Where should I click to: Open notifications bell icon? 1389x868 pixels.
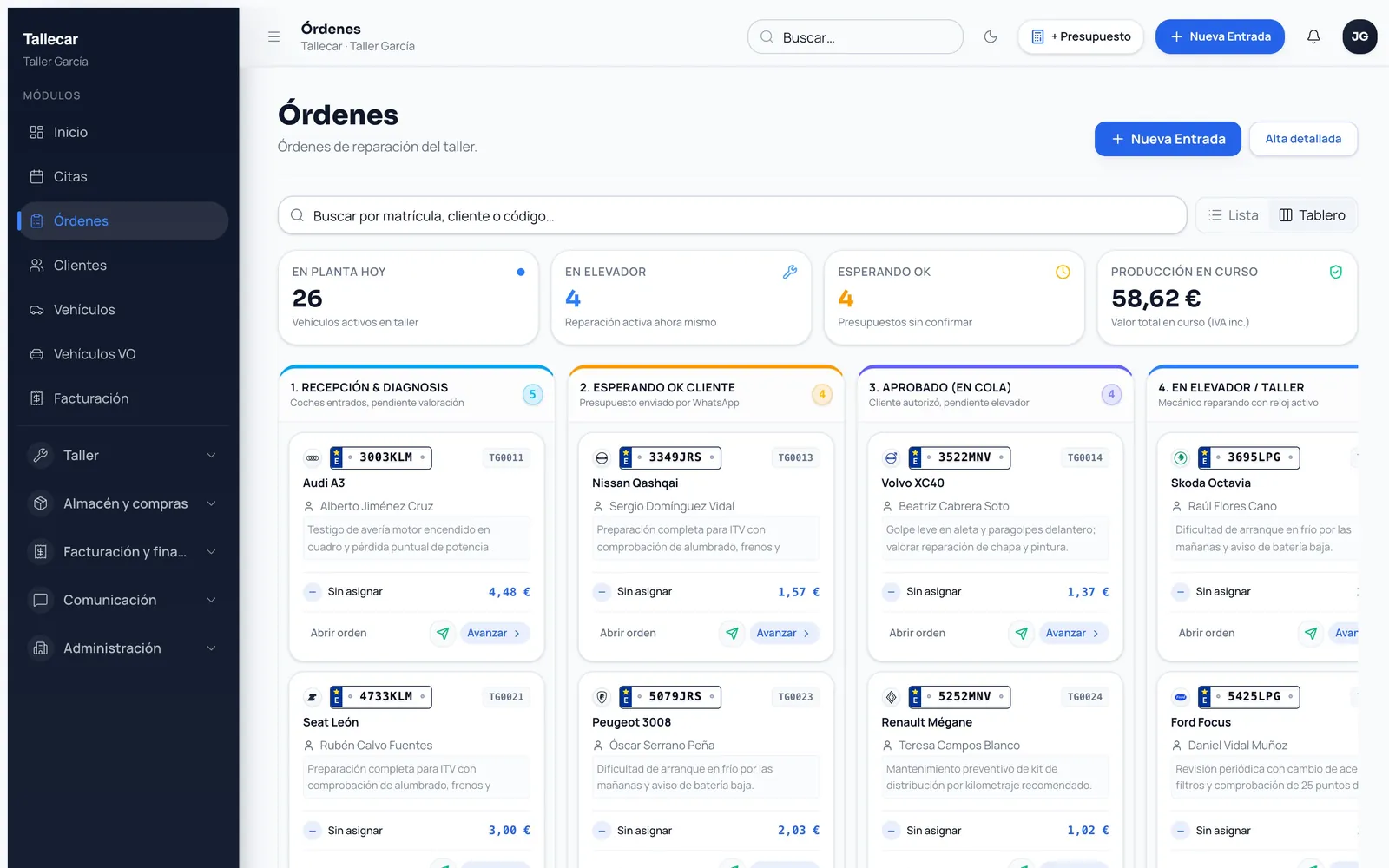point(1313,36)
